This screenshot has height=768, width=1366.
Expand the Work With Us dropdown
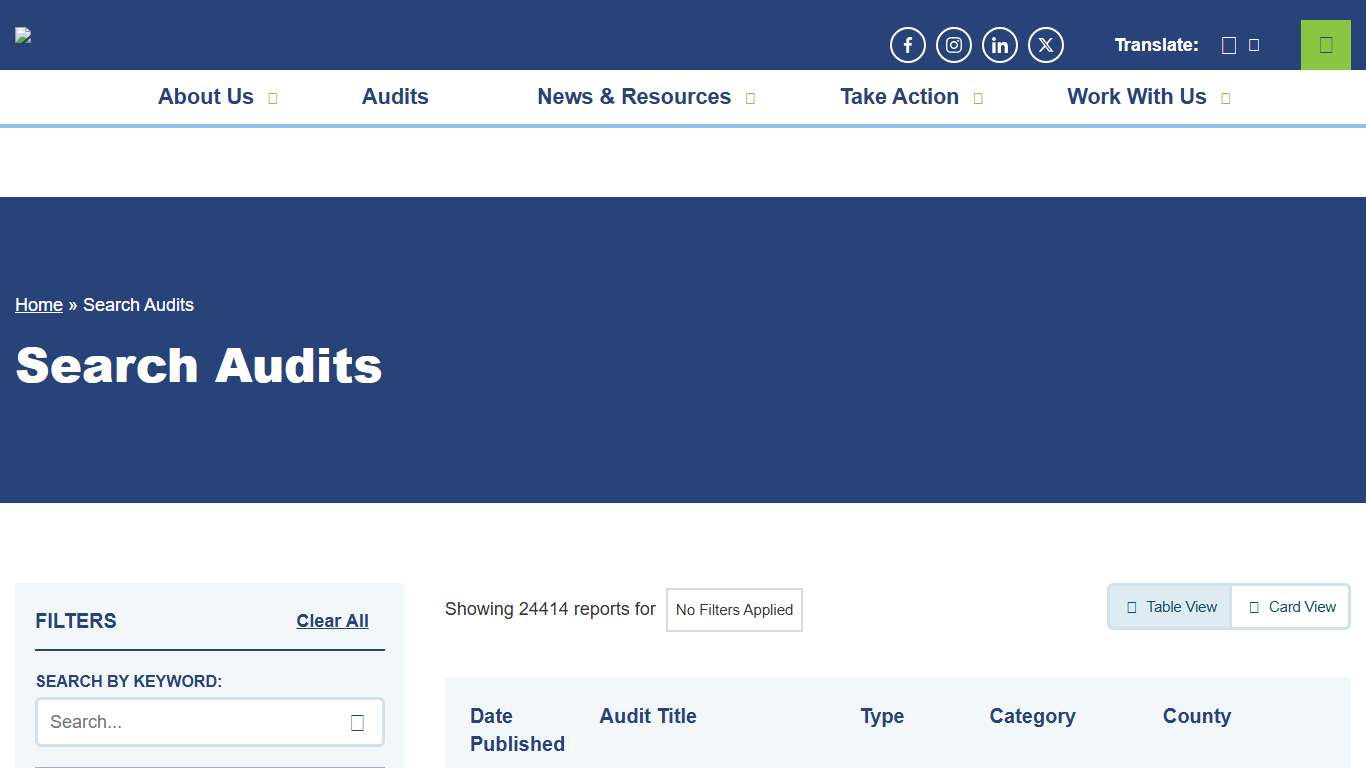[1137, 96]
